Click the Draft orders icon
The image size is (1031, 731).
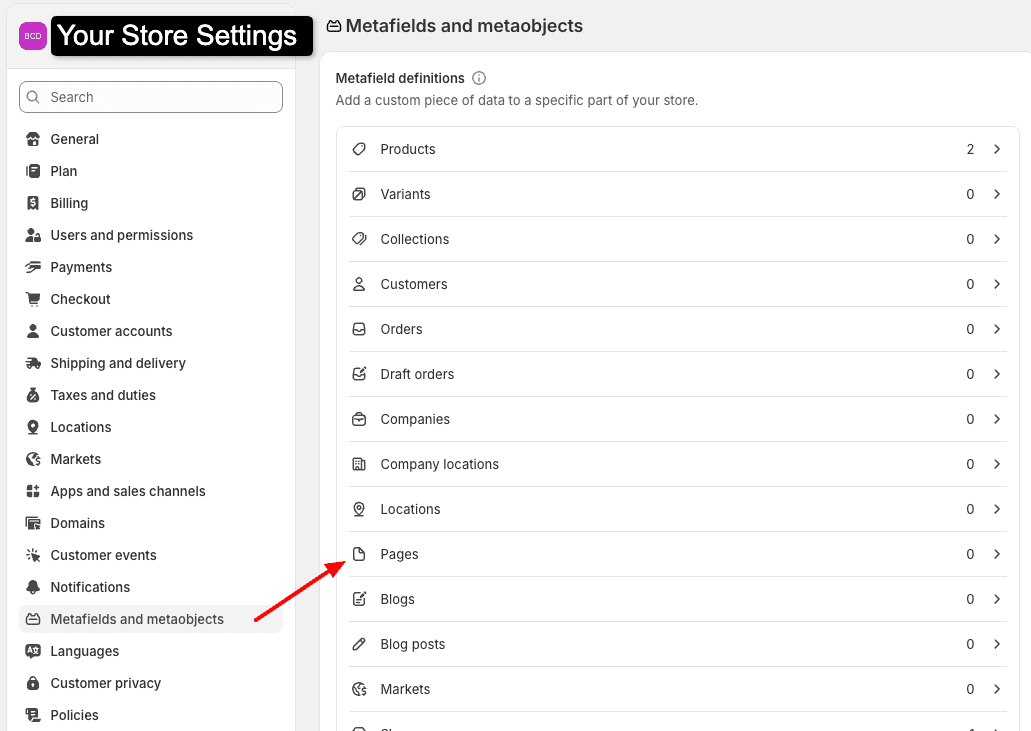pos(359,374)
